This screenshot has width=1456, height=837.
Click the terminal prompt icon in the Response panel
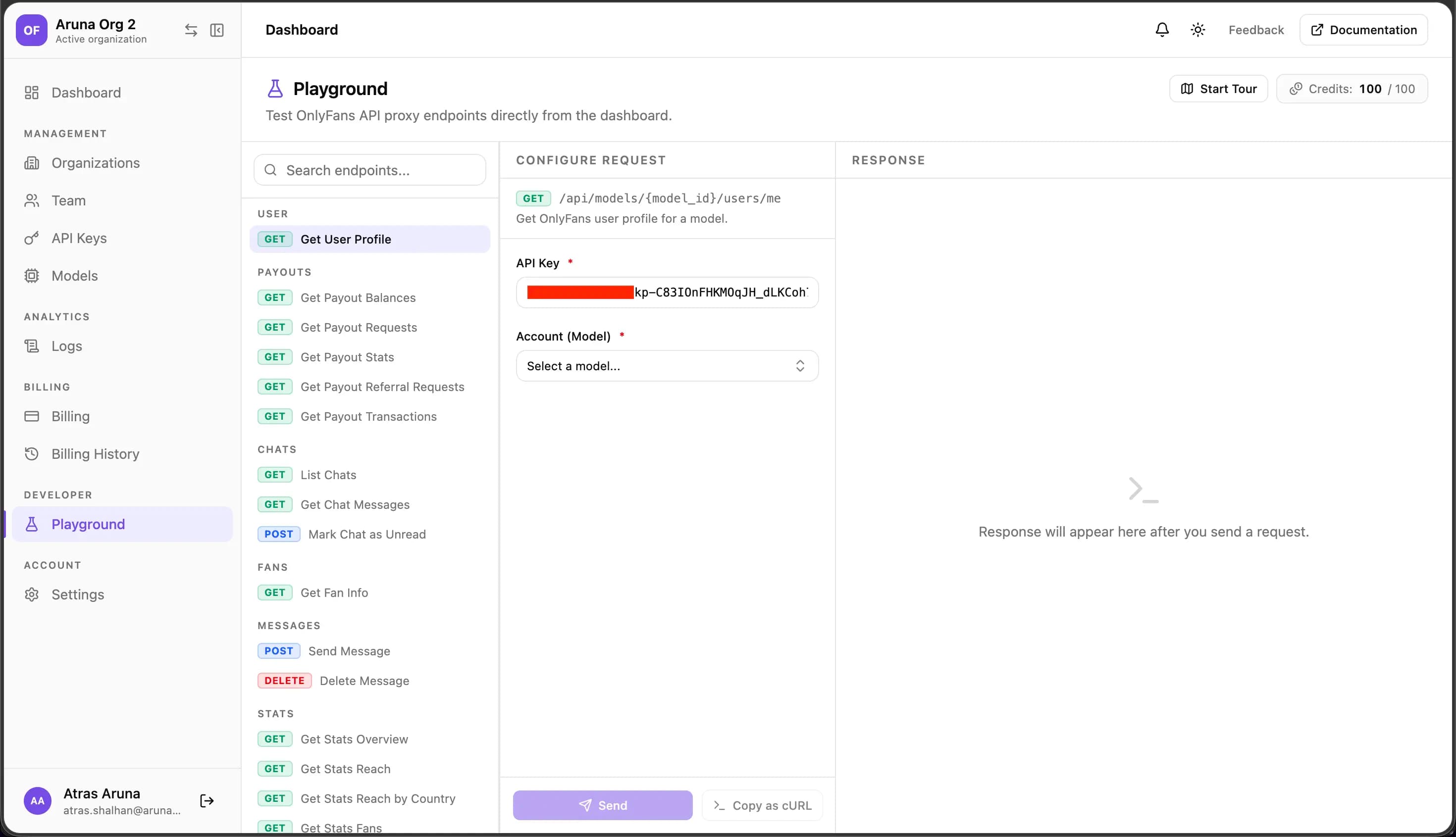coord(1143,490)
